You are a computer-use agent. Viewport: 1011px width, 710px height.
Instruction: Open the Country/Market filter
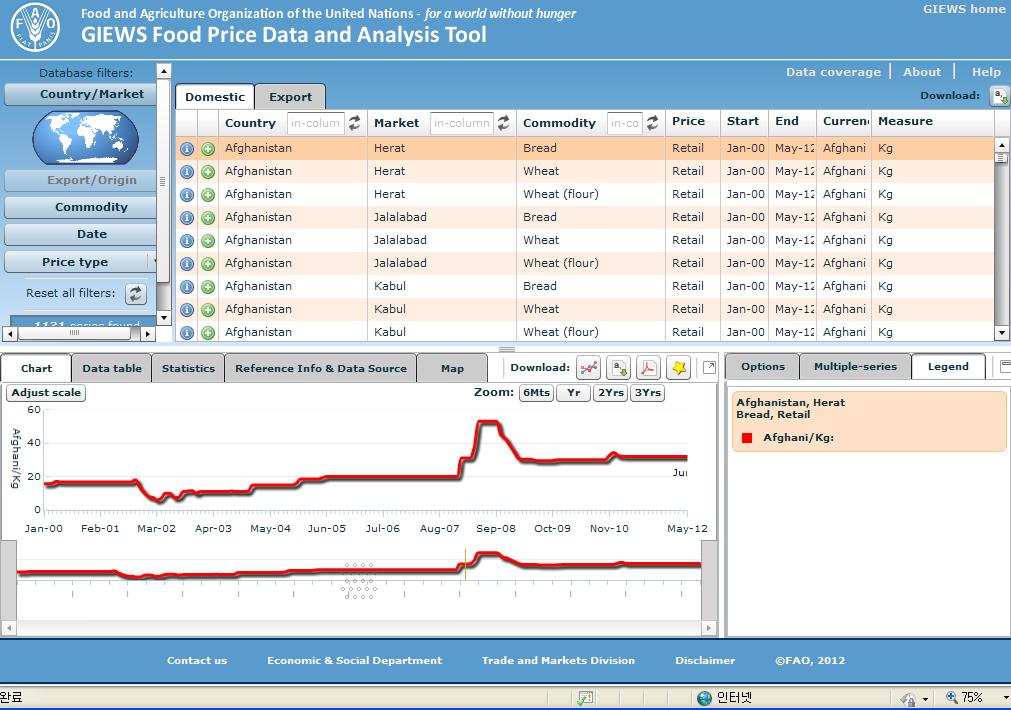[x=81, y=94]
